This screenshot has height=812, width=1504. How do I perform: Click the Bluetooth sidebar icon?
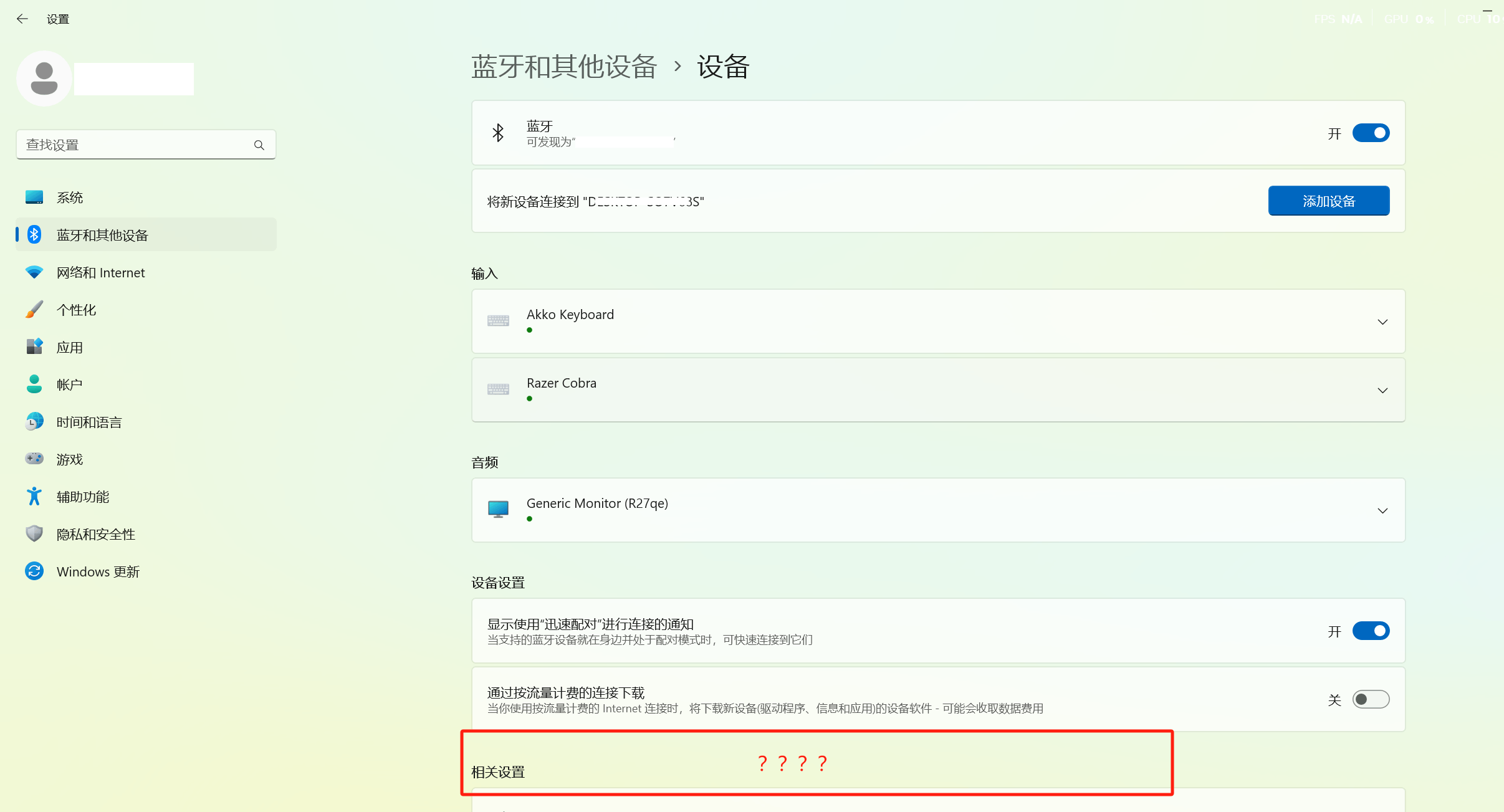coord(34,235)
